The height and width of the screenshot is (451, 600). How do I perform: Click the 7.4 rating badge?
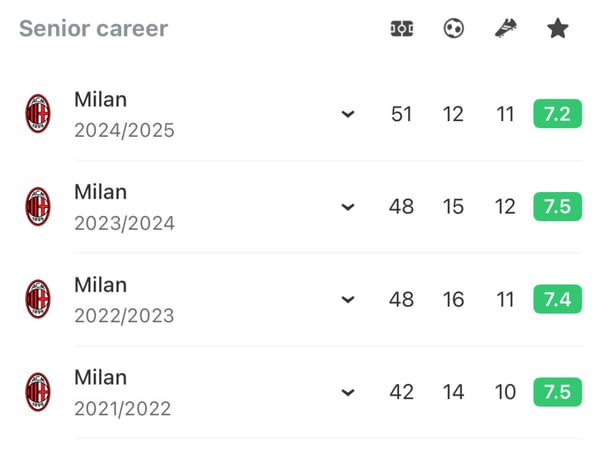pos(558,299)
